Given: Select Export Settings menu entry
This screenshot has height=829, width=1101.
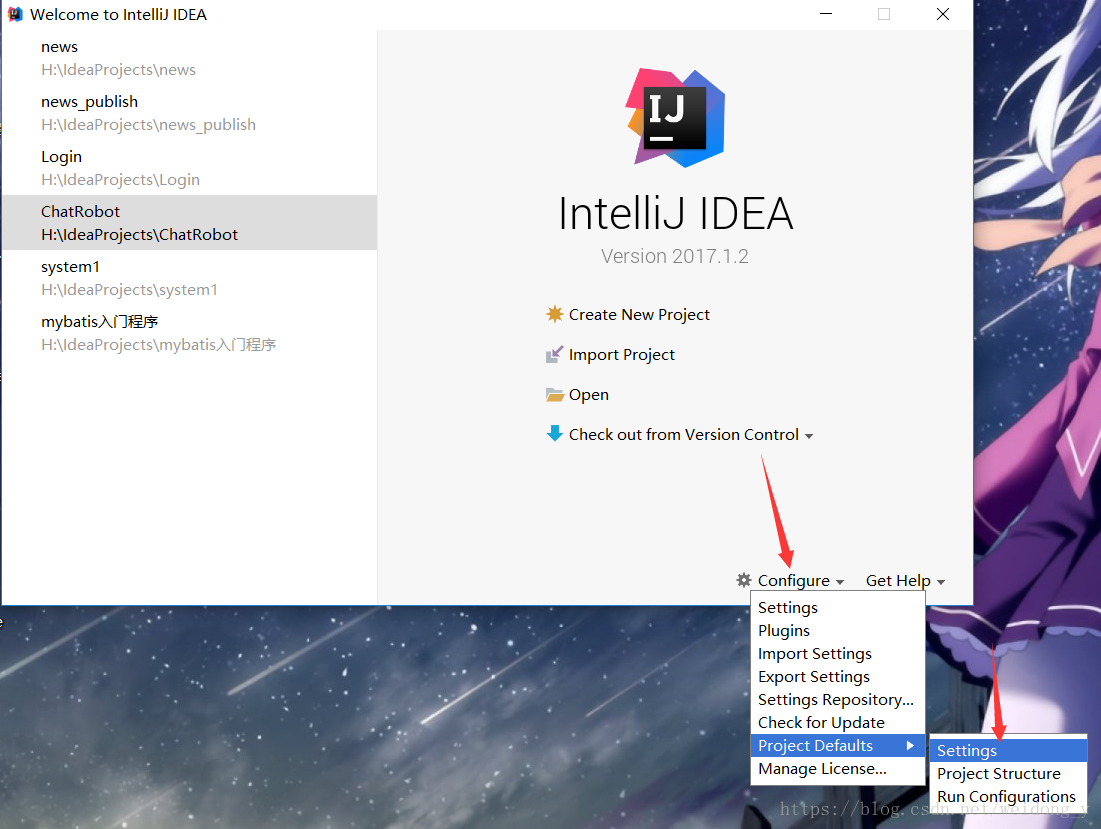Looking at the screenshot, I should [838, 677].
